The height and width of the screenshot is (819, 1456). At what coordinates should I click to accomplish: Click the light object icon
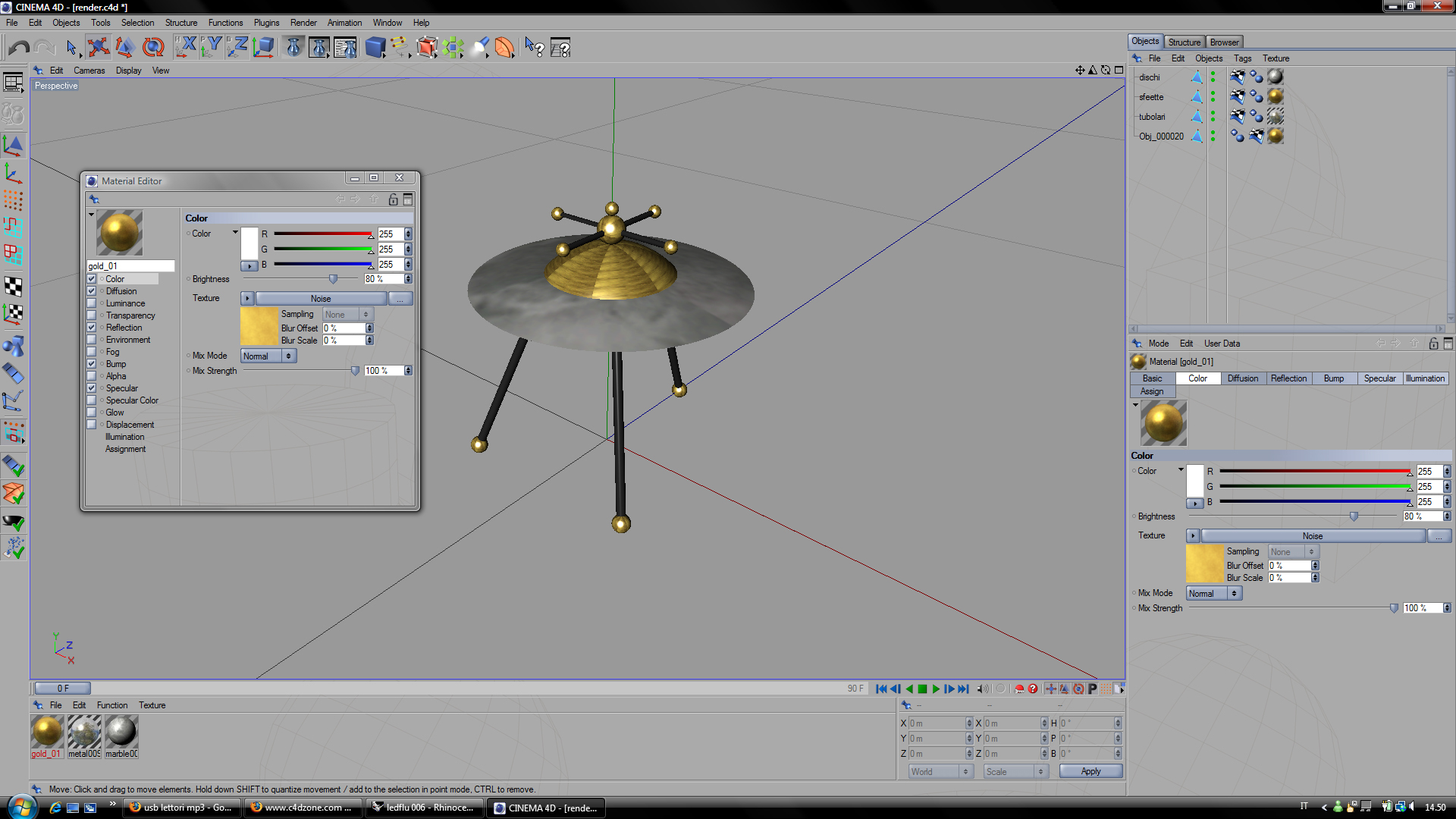click(480, 48)
